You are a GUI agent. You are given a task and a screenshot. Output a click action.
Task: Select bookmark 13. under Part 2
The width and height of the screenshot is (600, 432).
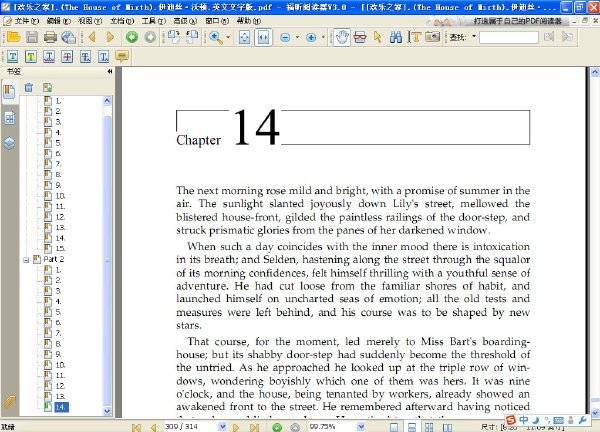point(60,396)
